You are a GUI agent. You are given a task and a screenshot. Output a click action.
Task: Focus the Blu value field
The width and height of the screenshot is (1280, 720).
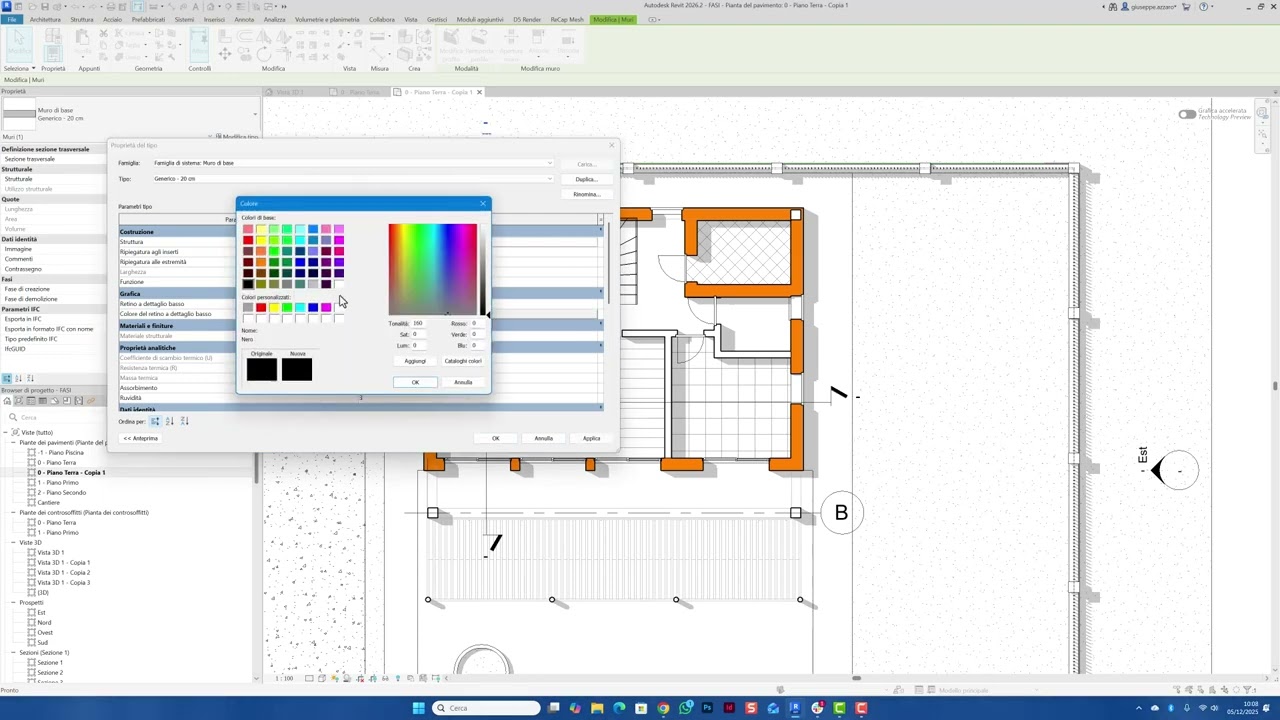point(478,346)
